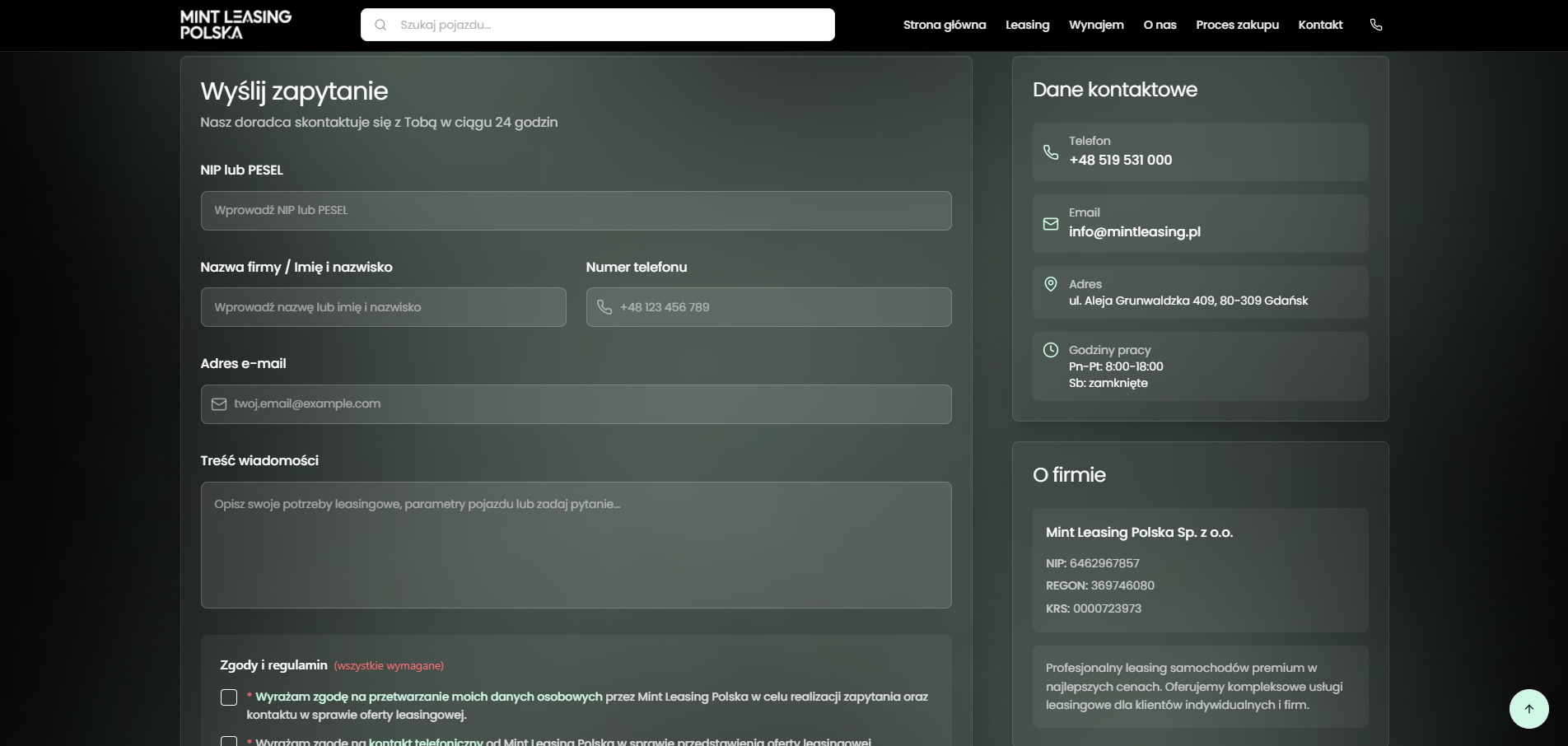Click the envelope icon in the Email contact card
Screen dimensions: 1568x746
[x=1051, y=223]
